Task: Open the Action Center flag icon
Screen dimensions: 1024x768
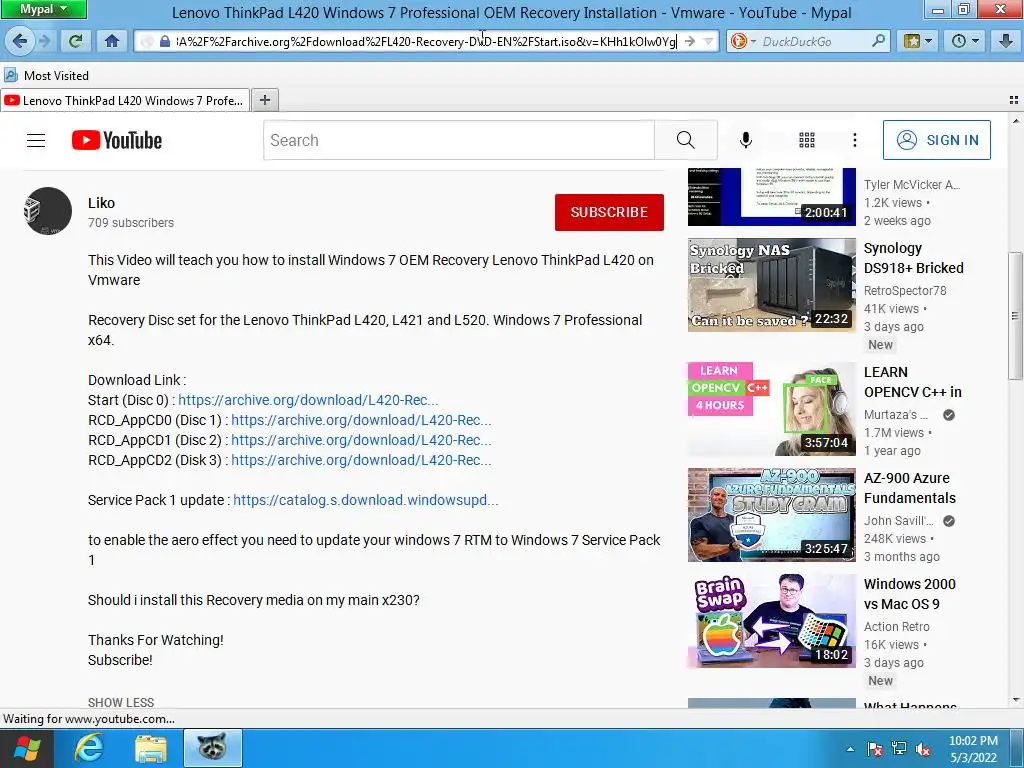Action: pos(875,749)
